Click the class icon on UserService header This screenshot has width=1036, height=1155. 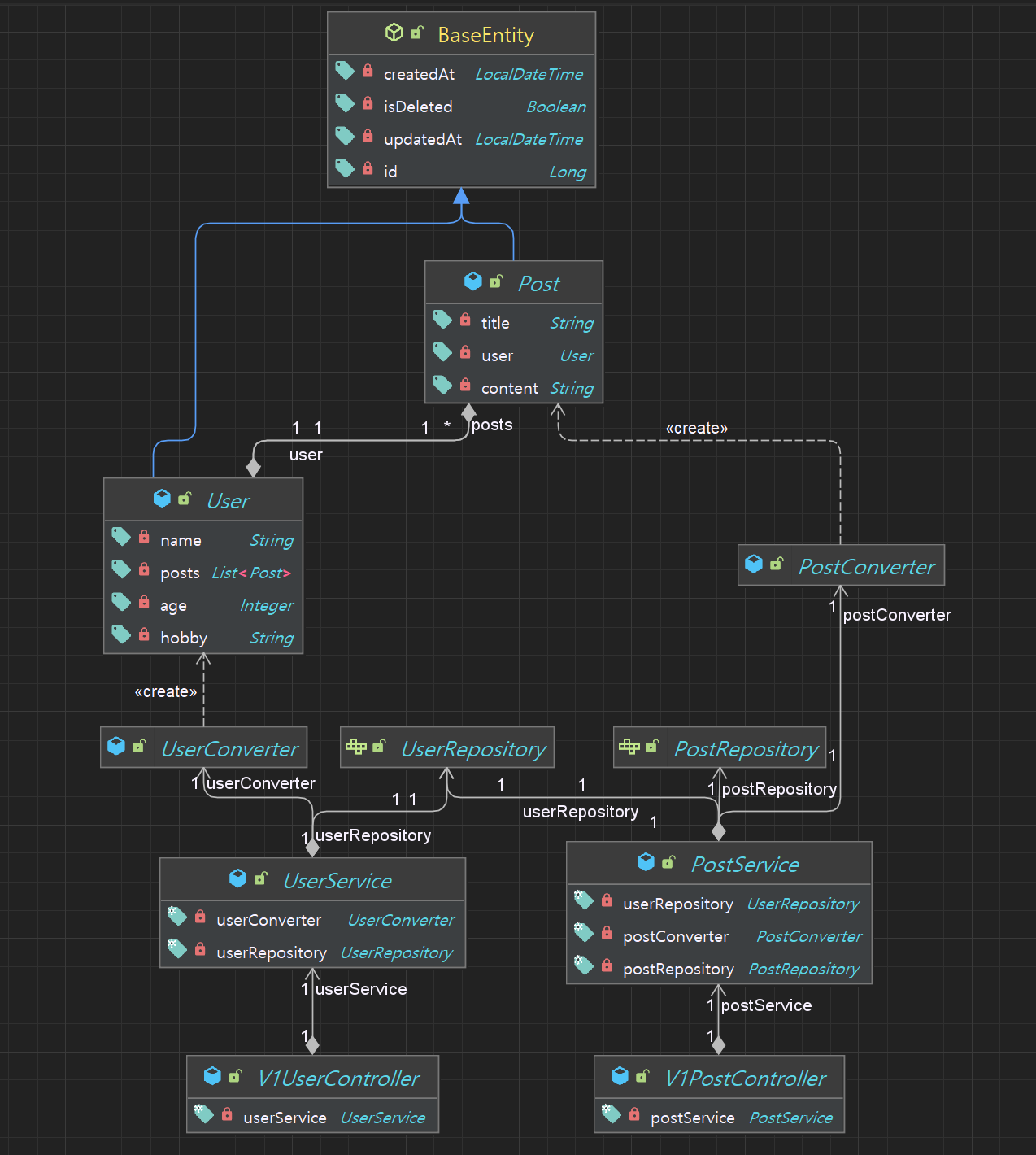(238, 878)
